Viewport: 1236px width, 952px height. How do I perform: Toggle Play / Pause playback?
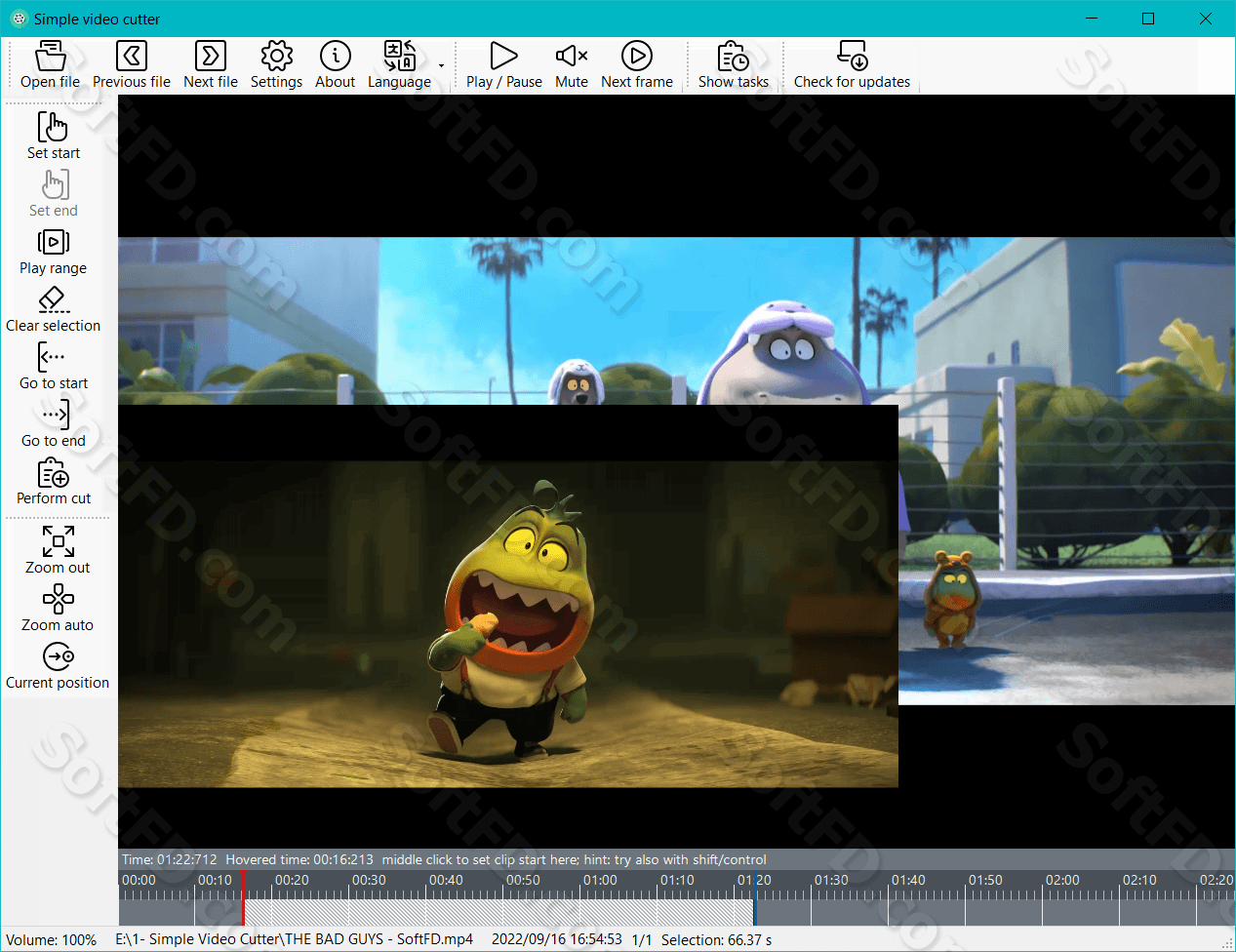(503, 65)
